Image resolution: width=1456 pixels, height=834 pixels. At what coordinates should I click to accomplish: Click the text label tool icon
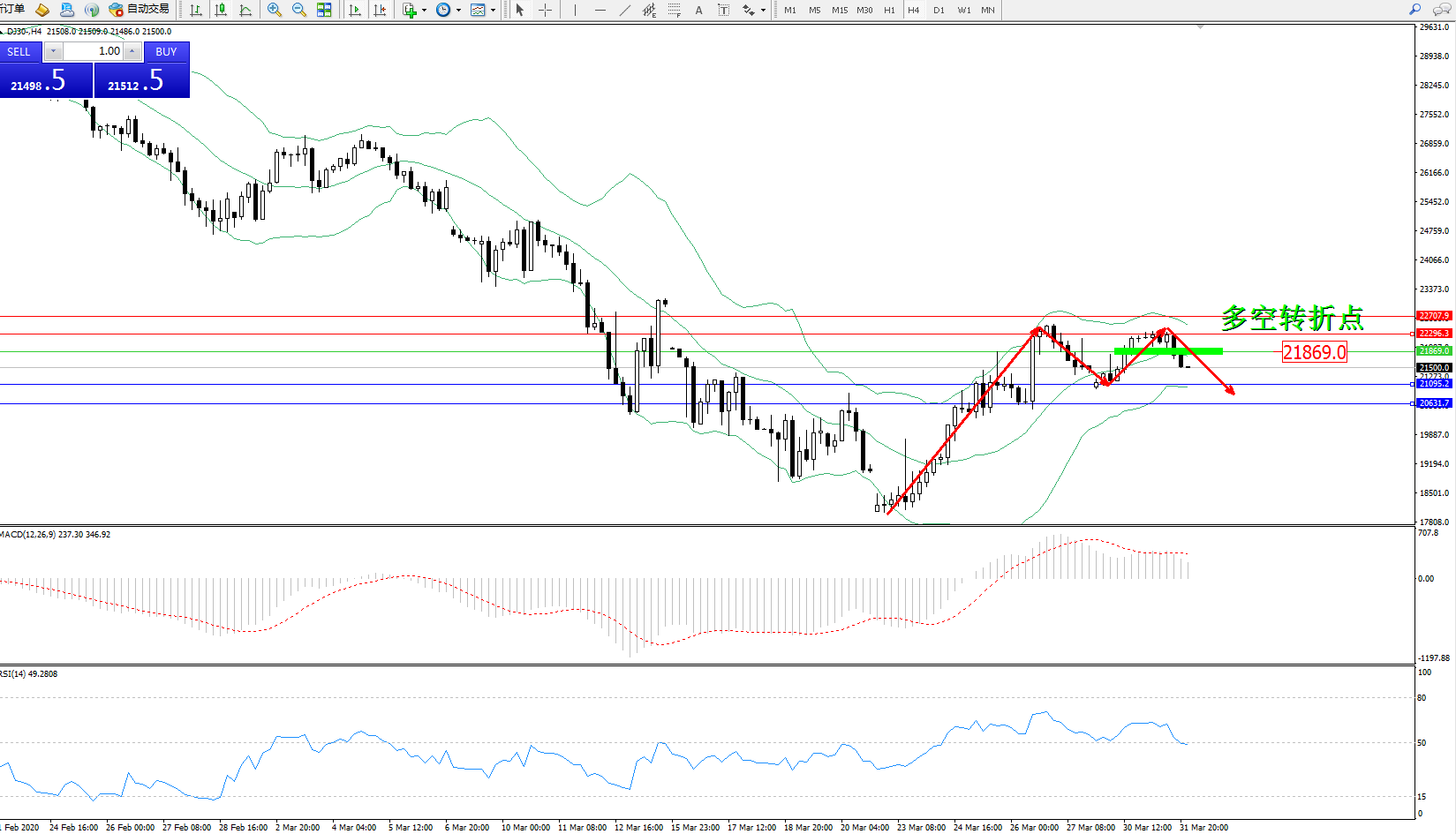pyautogui.click(x=724, y=10)
